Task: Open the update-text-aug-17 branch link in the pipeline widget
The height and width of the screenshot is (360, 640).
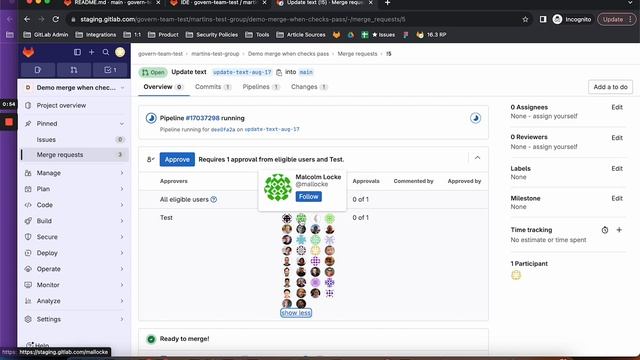Action: point(272,129)
